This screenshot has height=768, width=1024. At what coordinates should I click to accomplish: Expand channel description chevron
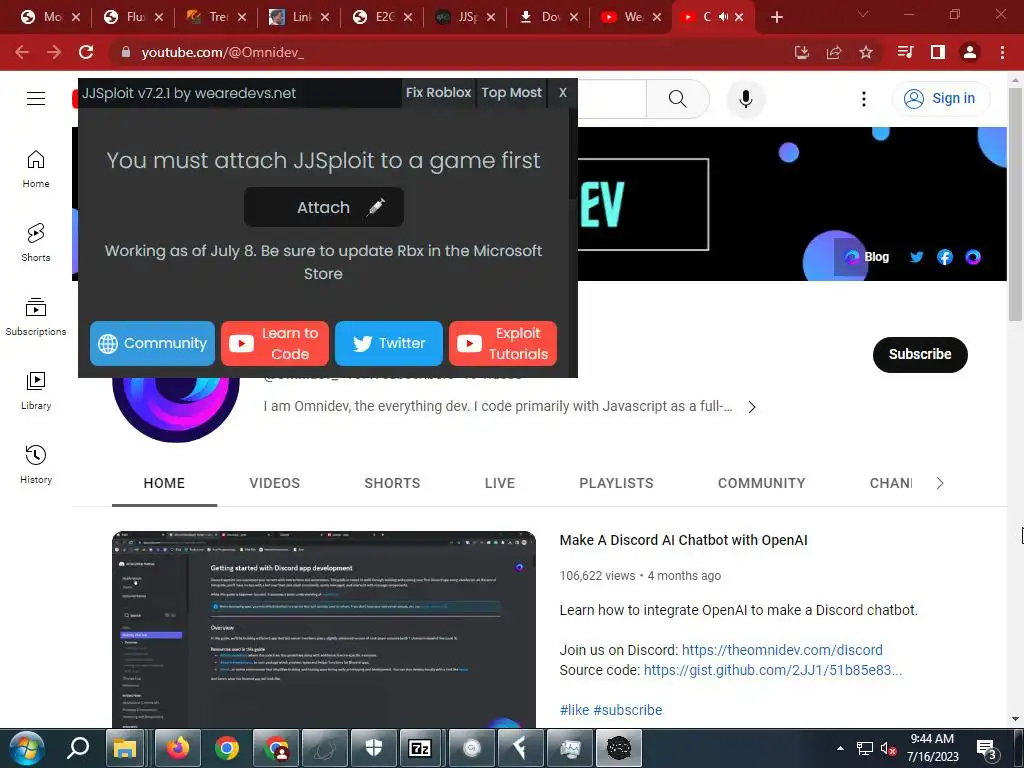752,407
